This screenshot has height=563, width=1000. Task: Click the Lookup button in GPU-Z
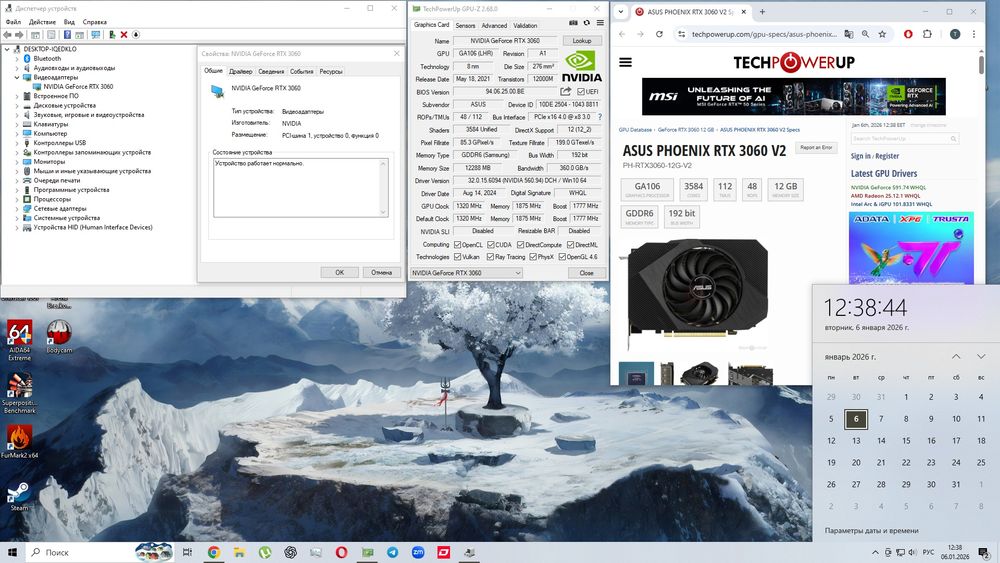[582, 41]
